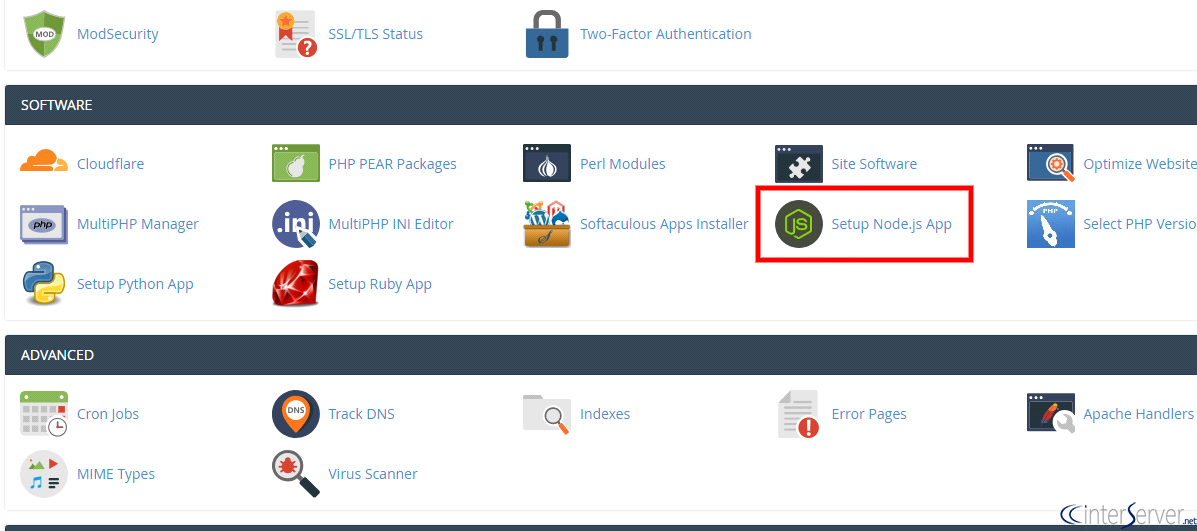
Task: Click the SSL/TLS Status certificate icon
Action: 296,34
